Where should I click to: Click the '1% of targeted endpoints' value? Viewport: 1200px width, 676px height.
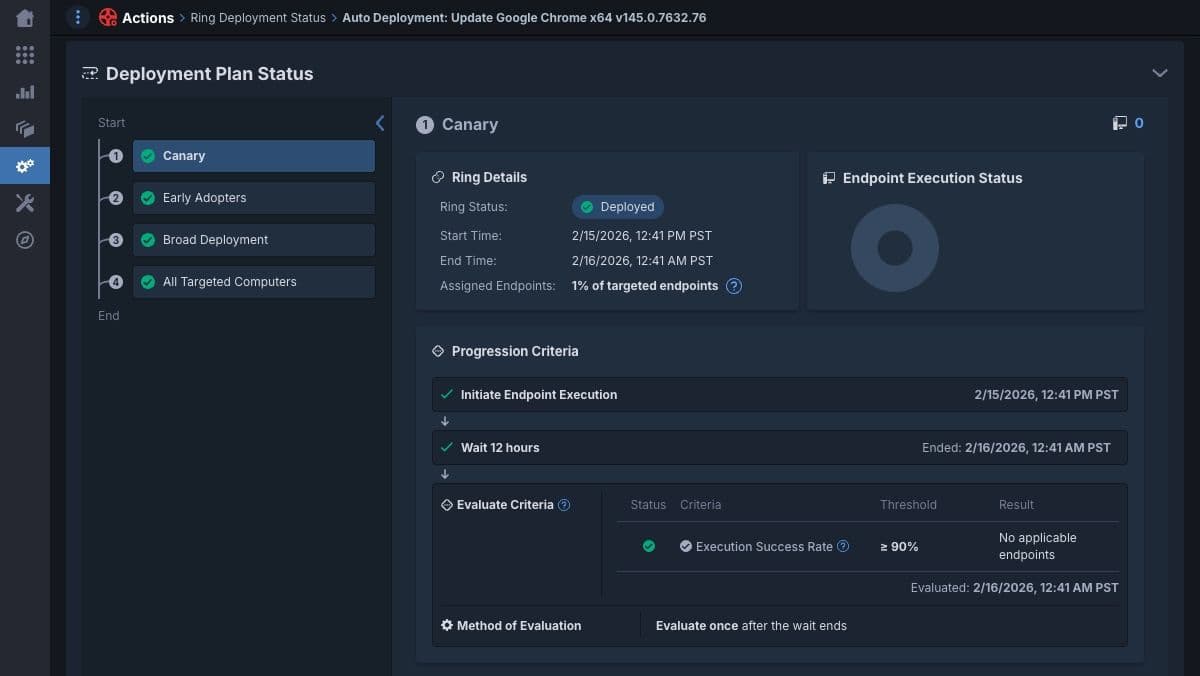point(645,286)
